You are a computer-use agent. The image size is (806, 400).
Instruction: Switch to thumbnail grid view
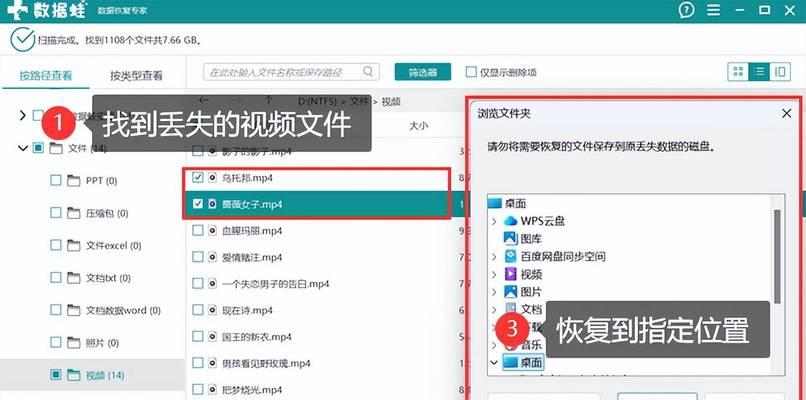click(x=738, y=72)
